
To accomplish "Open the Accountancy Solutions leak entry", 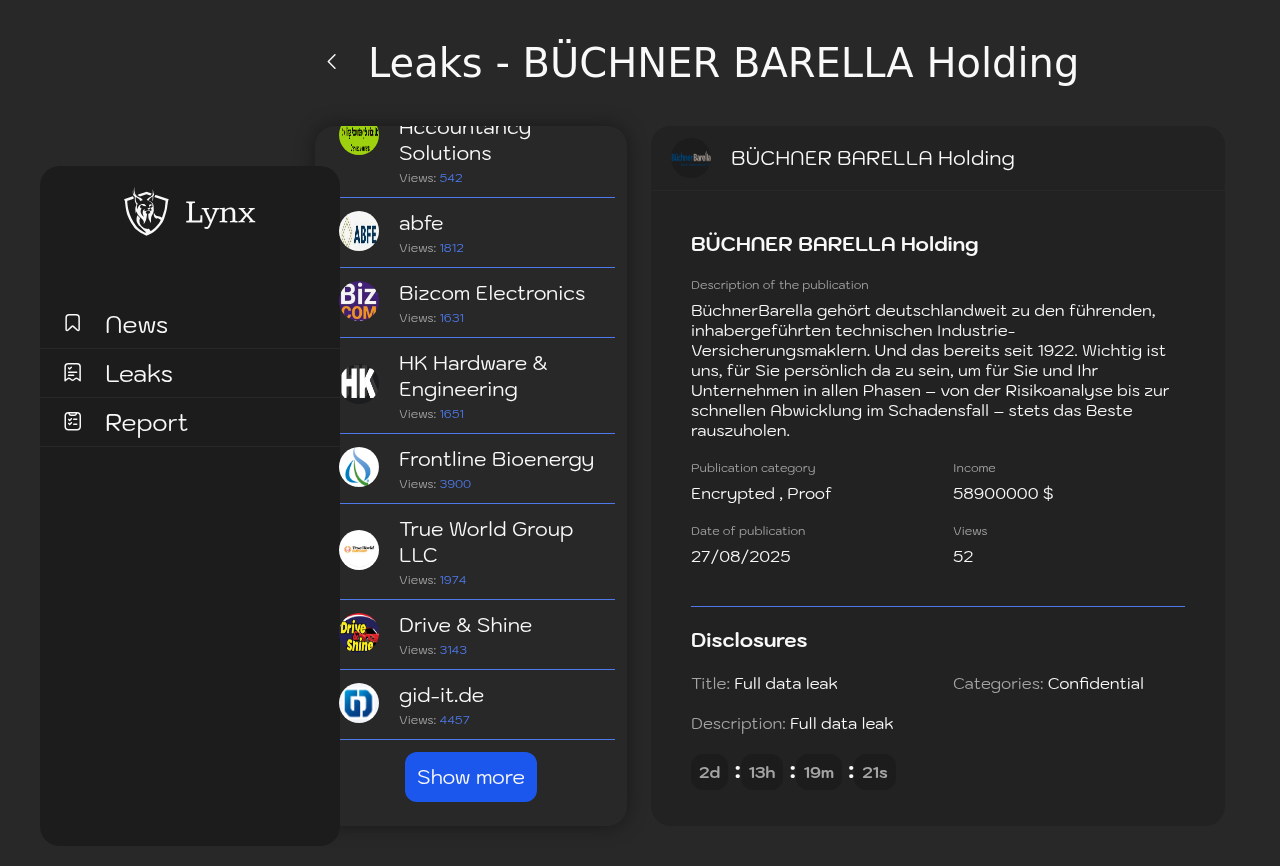I will pyautogui.click(x=477, y=162).
